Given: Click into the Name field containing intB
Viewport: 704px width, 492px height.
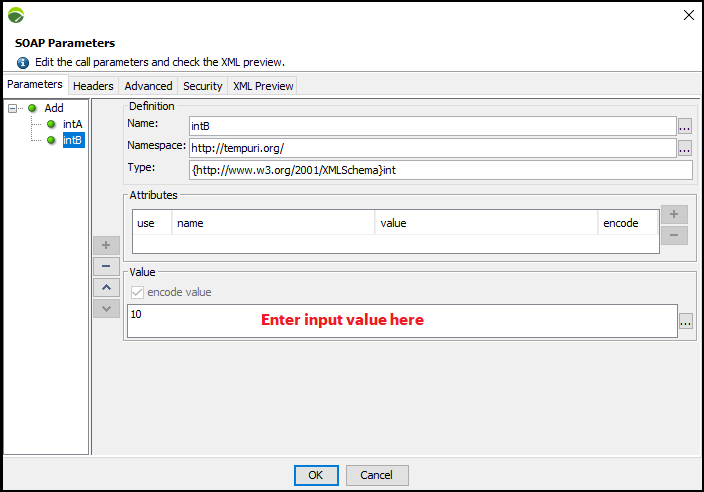Looking at the screenshot, I should [x=433, y=126].
